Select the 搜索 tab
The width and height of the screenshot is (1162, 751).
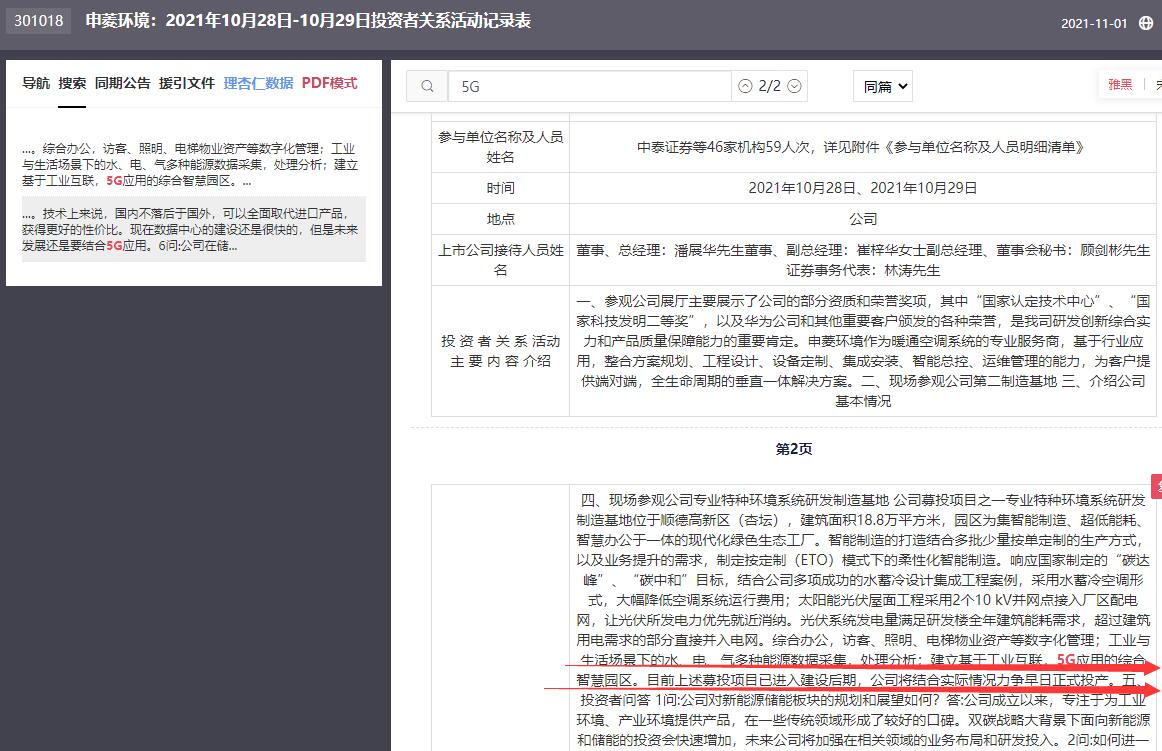pyautogui.click(x=72, y=83)
